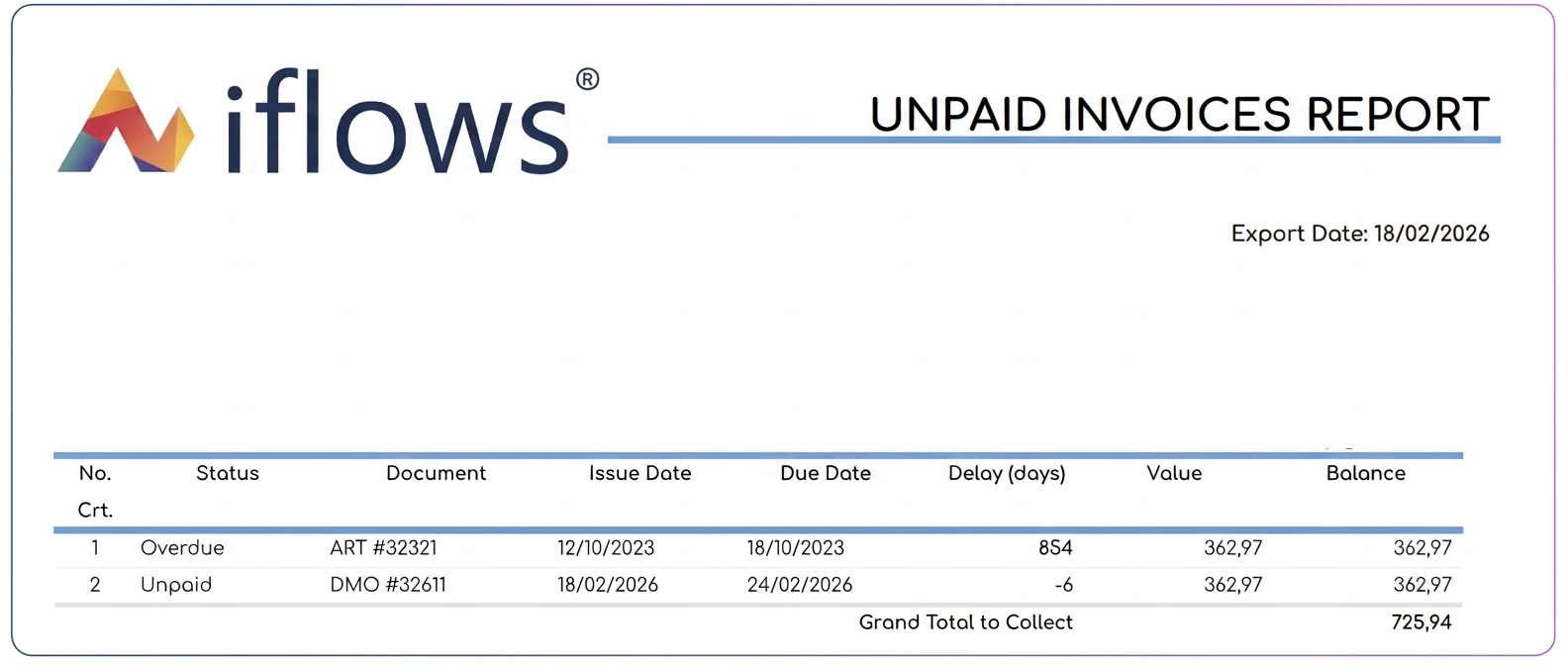
Task: Select document ART #32321
Action: click(383, 547)
